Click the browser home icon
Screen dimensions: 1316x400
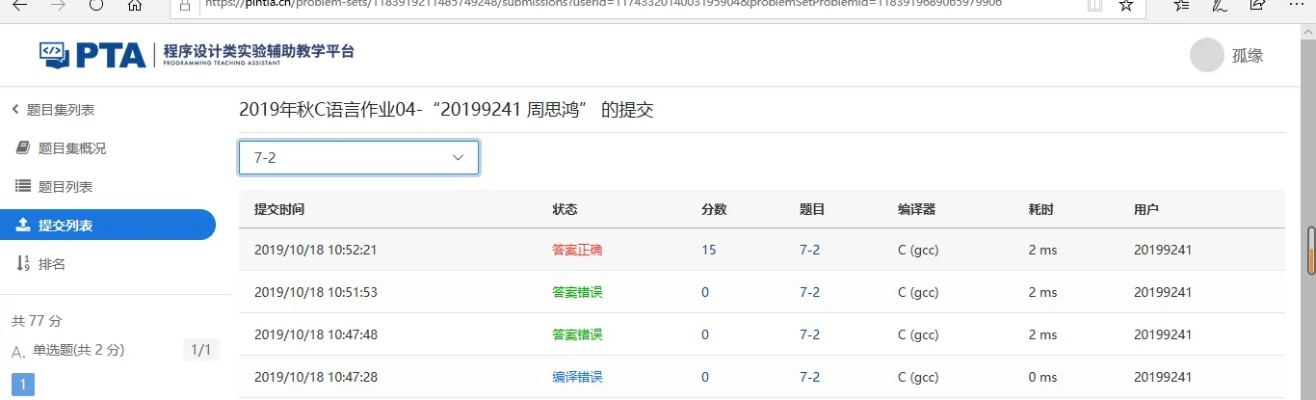[135, 5]
